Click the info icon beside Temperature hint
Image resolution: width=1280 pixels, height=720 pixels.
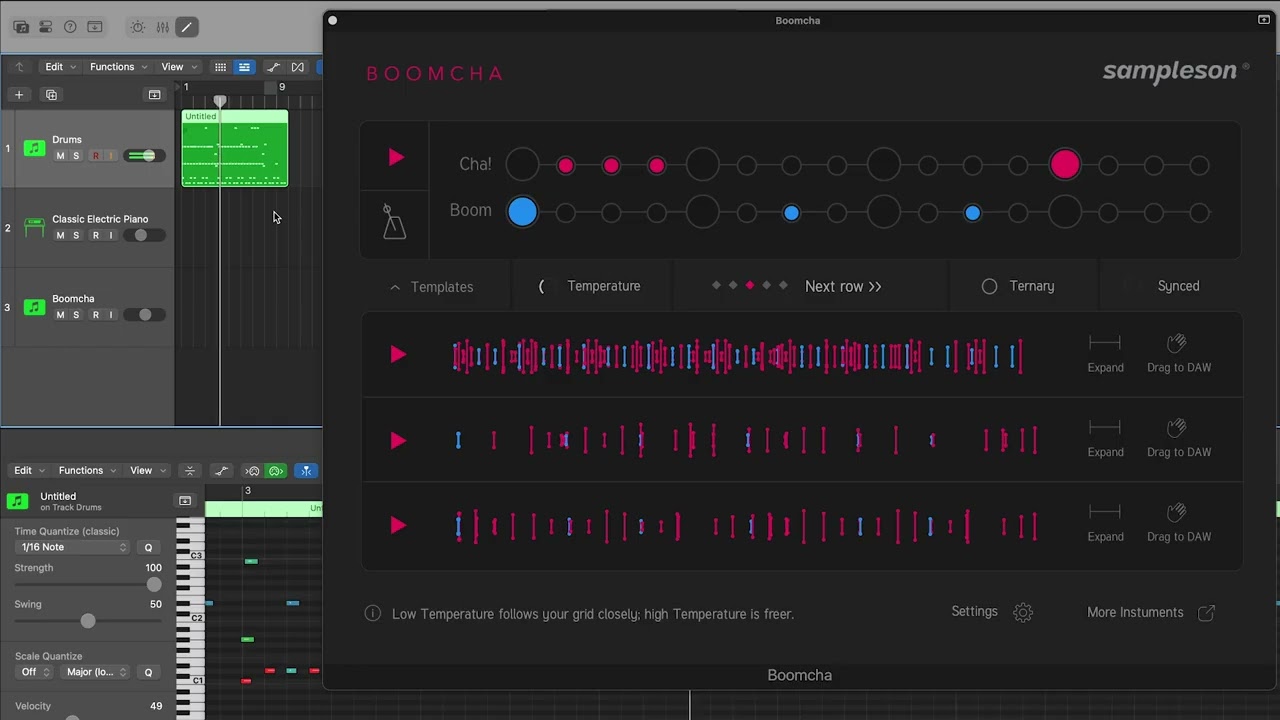pos(373,613)
